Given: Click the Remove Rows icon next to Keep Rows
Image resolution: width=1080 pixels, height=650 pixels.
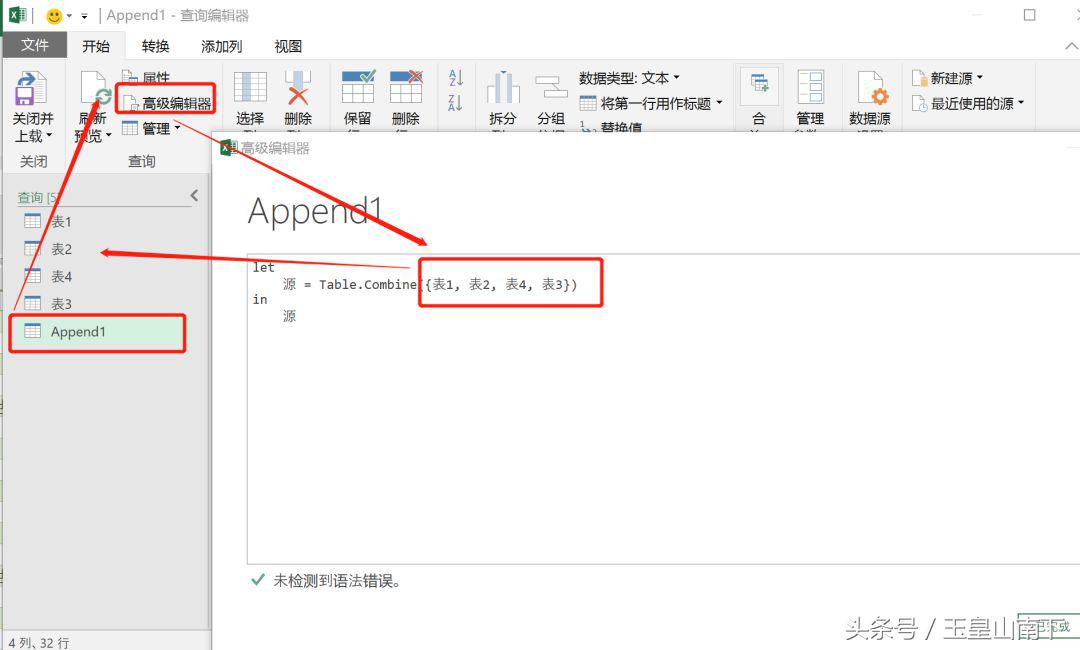Looking at the screenshot, I should [406, 87].
